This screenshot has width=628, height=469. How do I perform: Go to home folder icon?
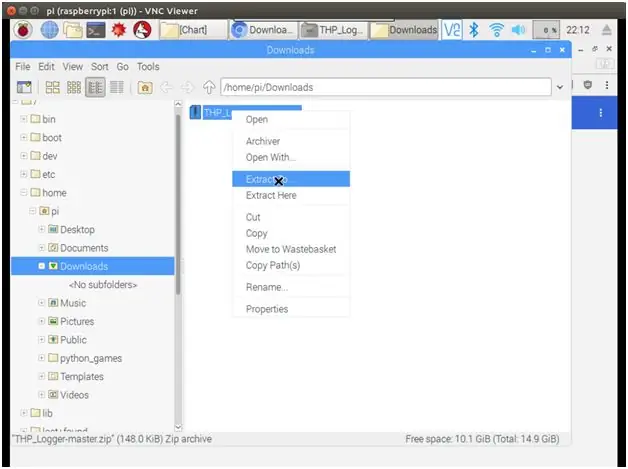tap(145, 87)
